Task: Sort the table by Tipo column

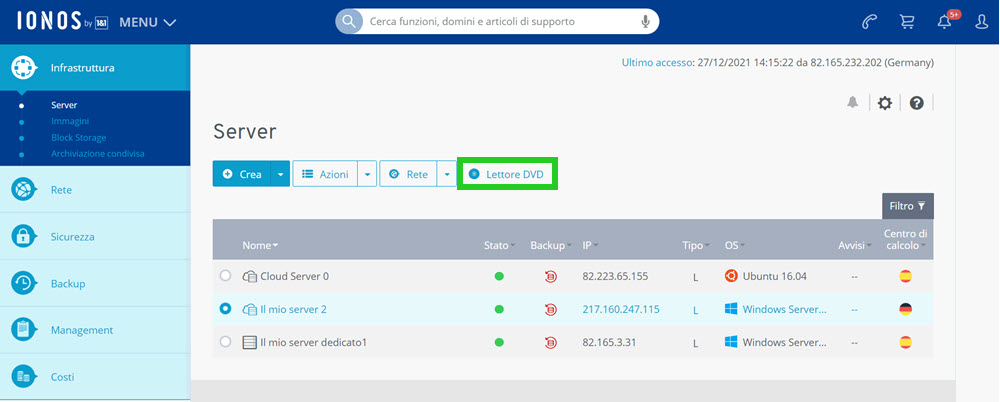Action: click(x=696, y=245)
